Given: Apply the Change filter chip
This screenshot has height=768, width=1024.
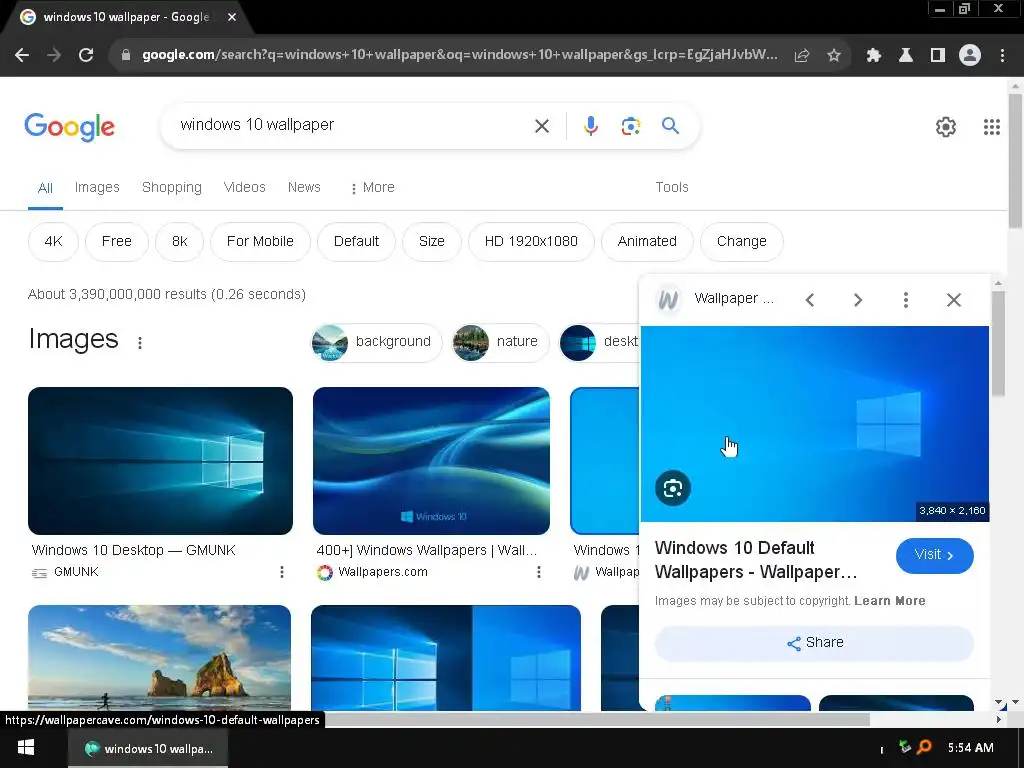Looking at the screenshot, I should [x=742, y=242].
